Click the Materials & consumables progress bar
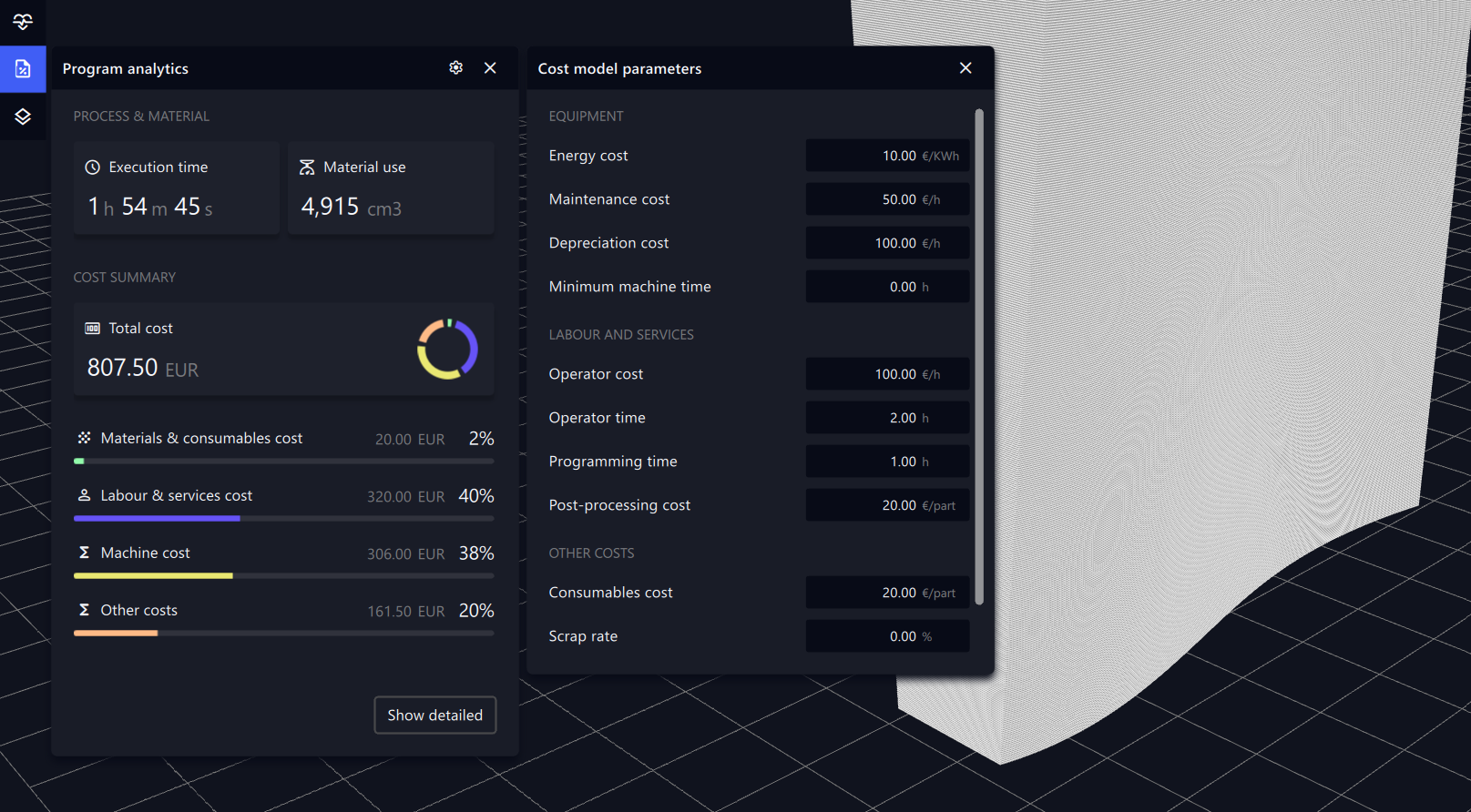1471x812 pixels. coord(284,462)
